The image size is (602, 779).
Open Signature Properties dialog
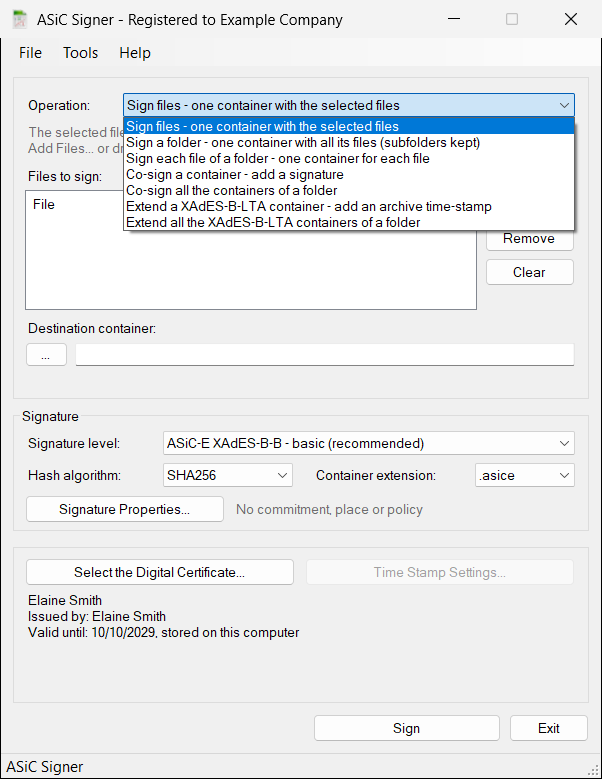(125, 509)
